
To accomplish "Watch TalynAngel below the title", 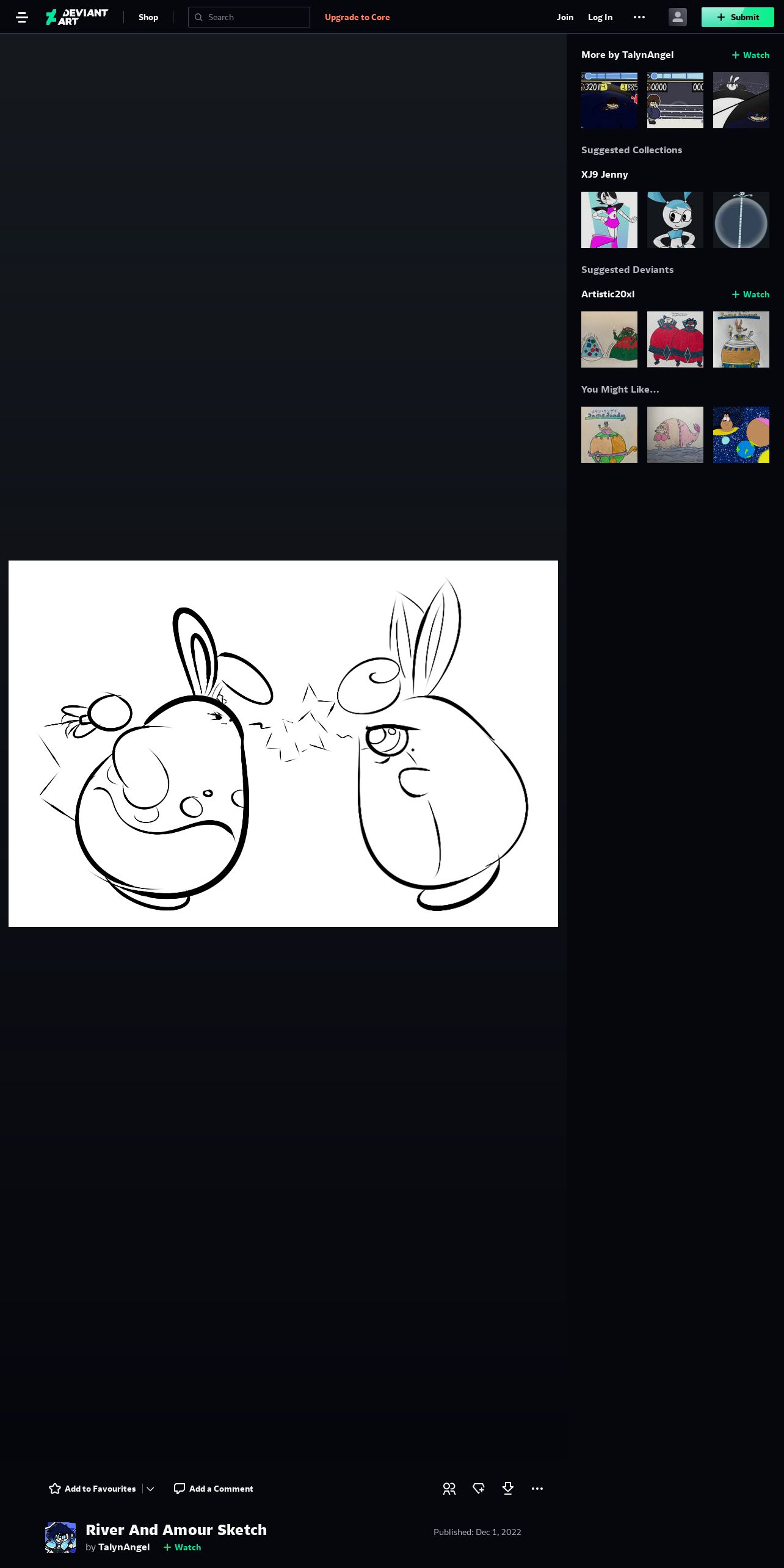I will 182,1547.
